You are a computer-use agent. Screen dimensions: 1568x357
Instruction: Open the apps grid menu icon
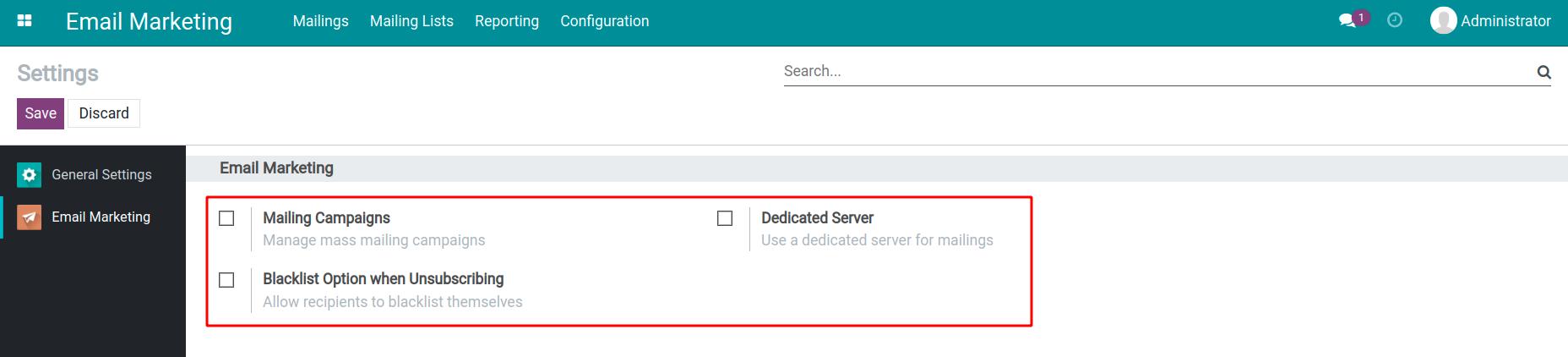(24, 21)
